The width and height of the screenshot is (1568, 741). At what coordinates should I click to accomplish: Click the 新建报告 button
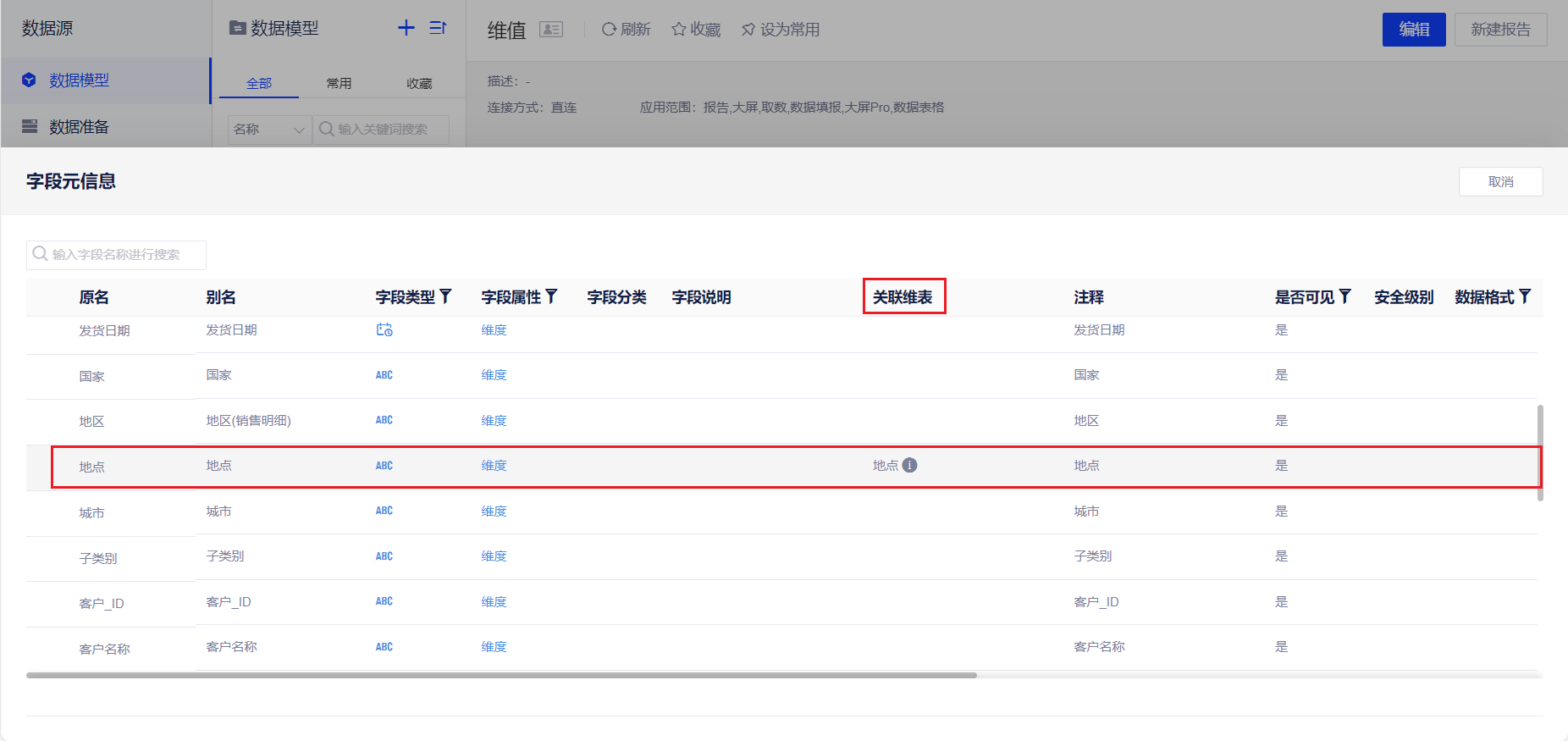tap(1500, 30)
